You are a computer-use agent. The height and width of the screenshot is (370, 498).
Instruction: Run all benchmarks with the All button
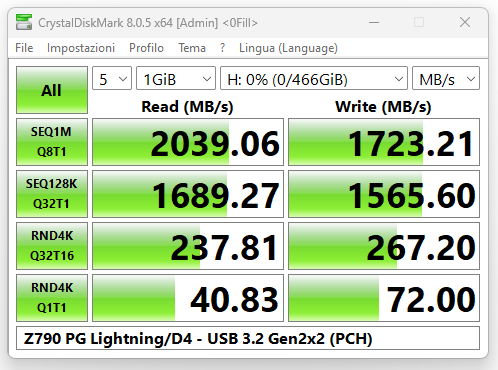pos(52,90)
